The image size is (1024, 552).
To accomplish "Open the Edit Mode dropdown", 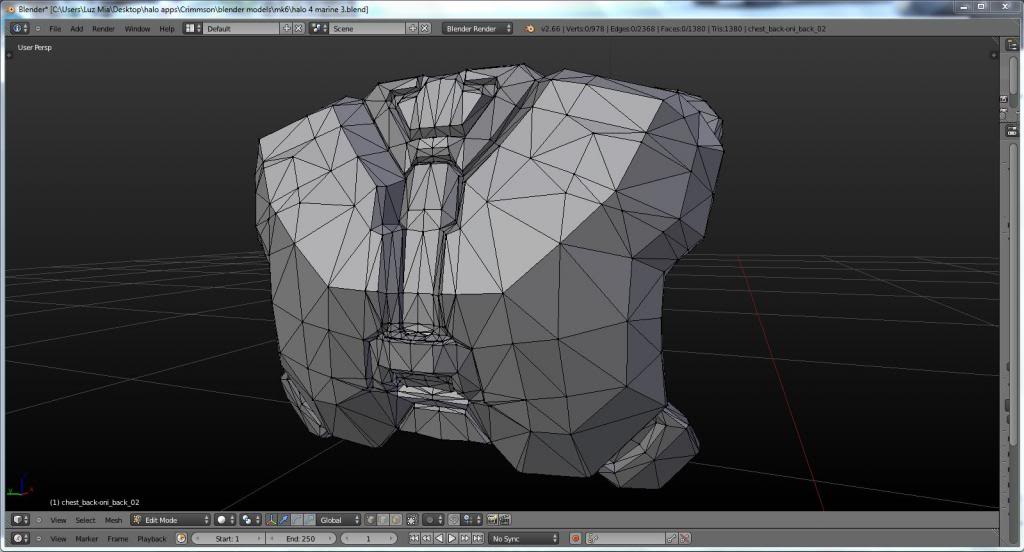I will coord(170,520).
